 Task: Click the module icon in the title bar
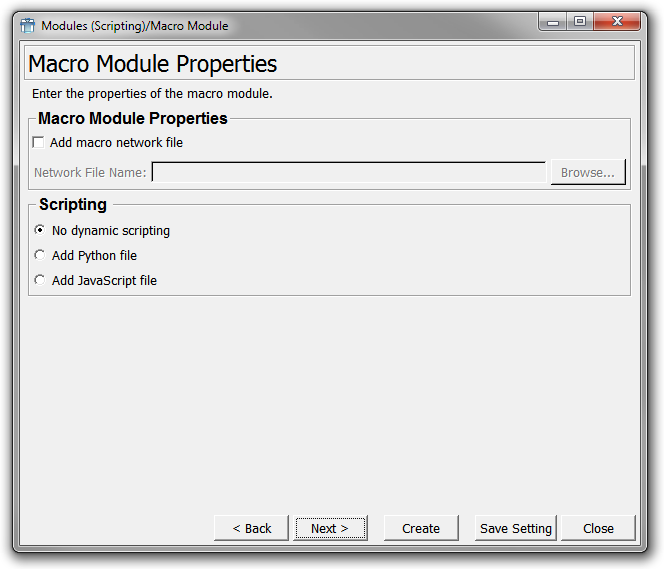(28, 25)
